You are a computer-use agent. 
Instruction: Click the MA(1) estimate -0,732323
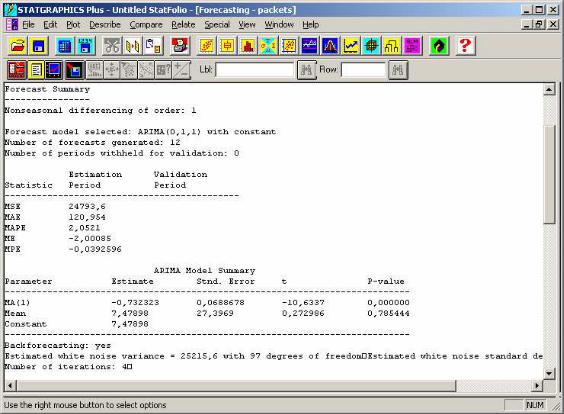point(135,302)
